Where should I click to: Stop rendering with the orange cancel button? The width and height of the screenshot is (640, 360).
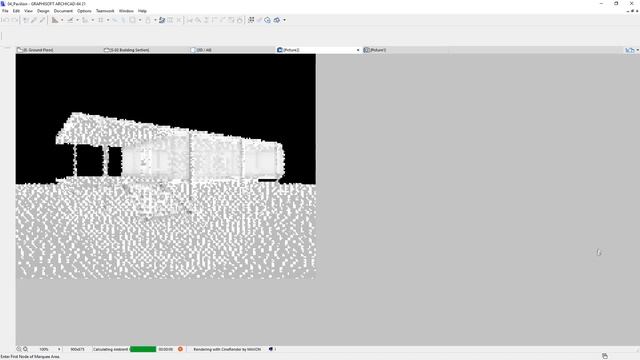tap(180, 349)
